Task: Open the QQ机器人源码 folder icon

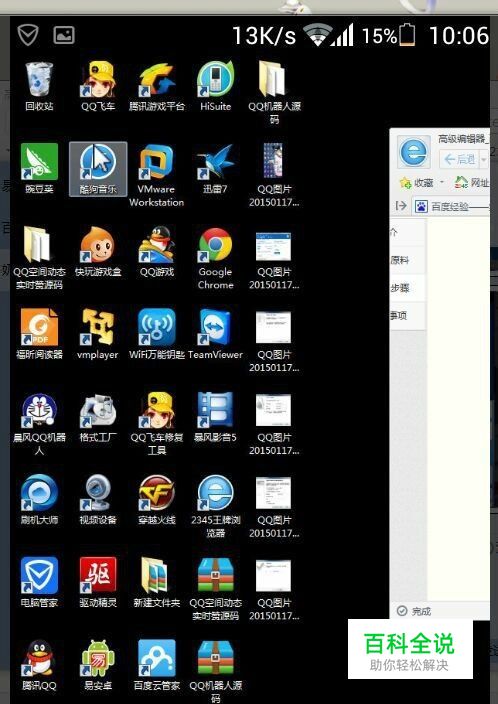Action: 274,92
